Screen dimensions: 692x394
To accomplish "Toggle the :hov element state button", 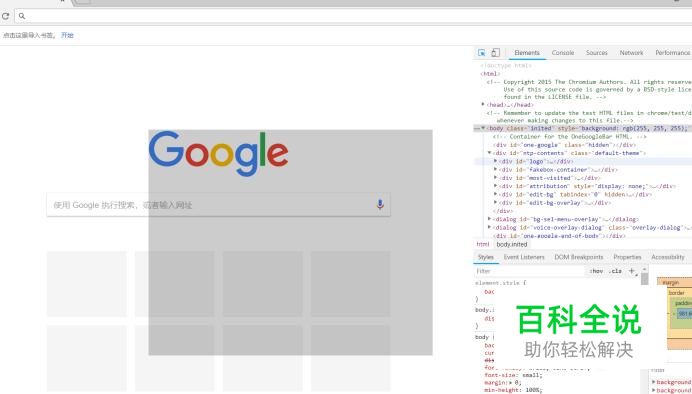I will click(596, 271).
